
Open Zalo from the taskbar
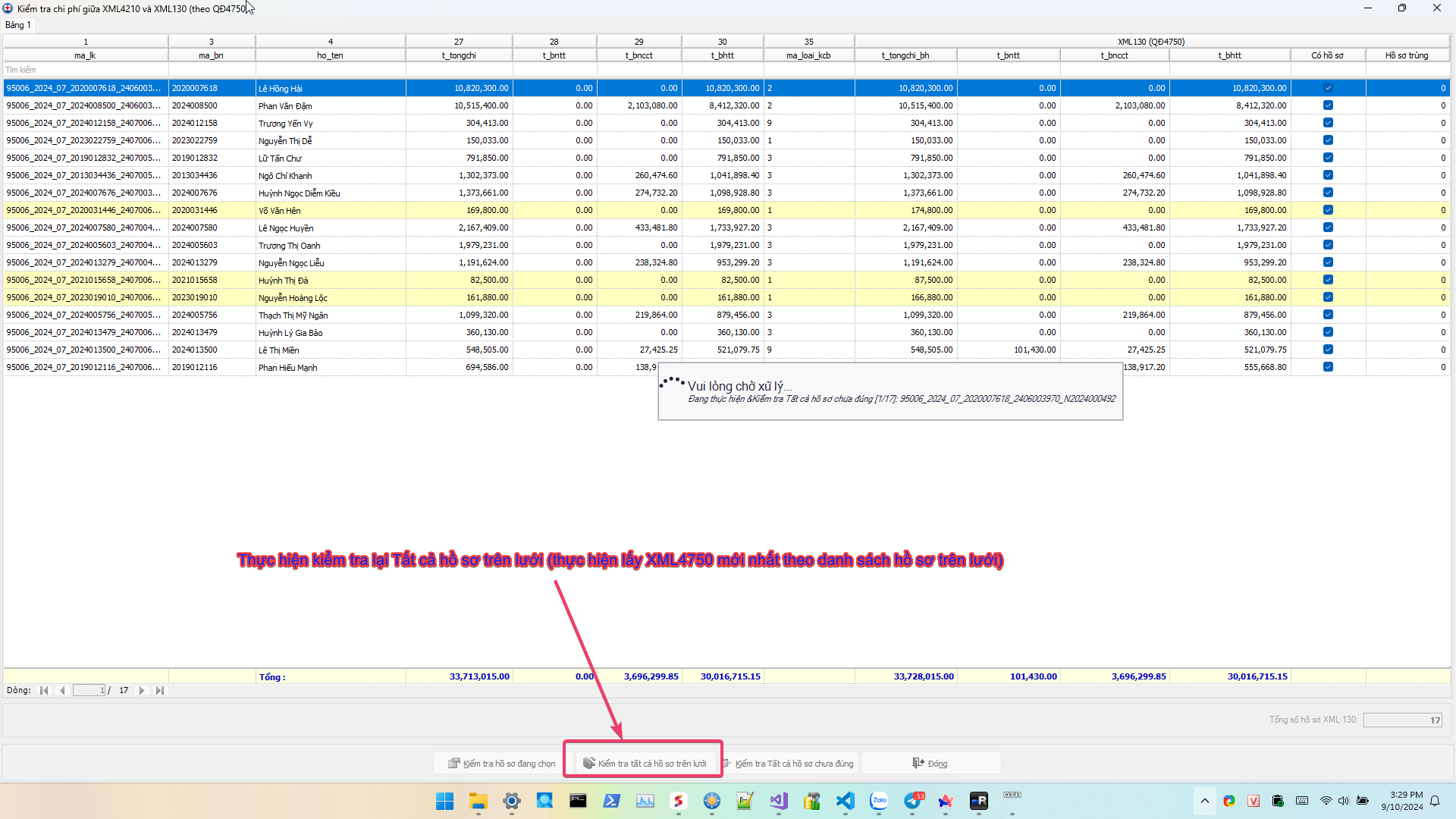[879, 801]
